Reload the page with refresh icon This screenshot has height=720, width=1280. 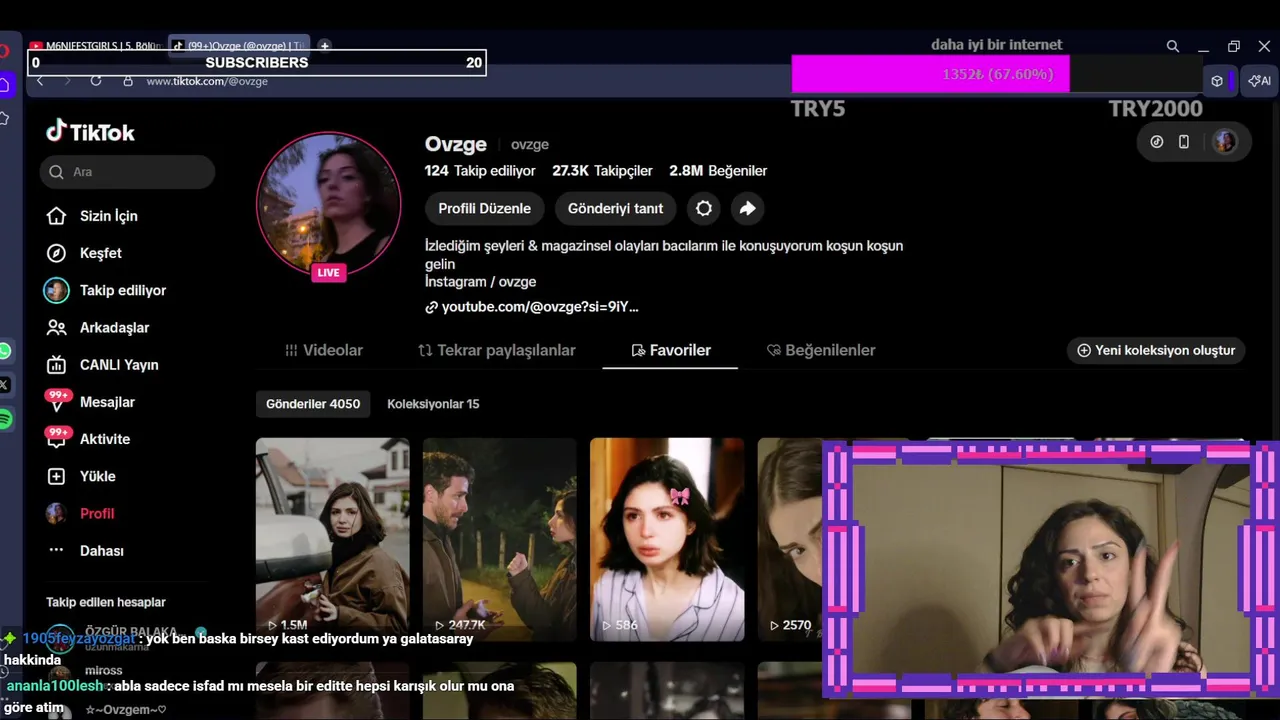click(x=96, y=81)
